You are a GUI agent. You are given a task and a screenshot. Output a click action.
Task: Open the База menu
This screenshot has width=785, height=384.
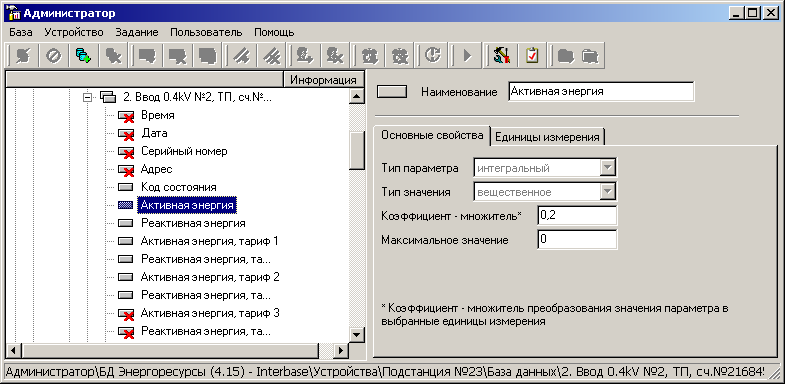tap(21, 33)
